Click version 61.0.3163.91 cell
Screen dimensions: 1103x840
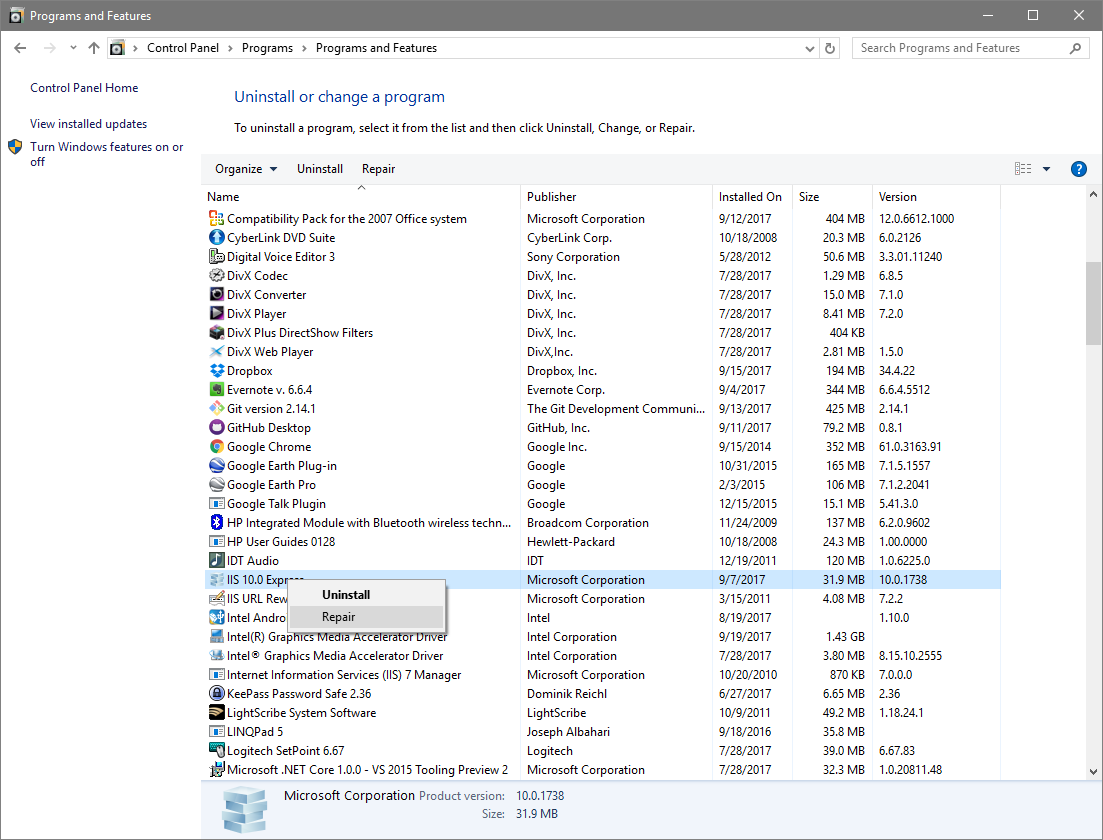tap(910, 447)
